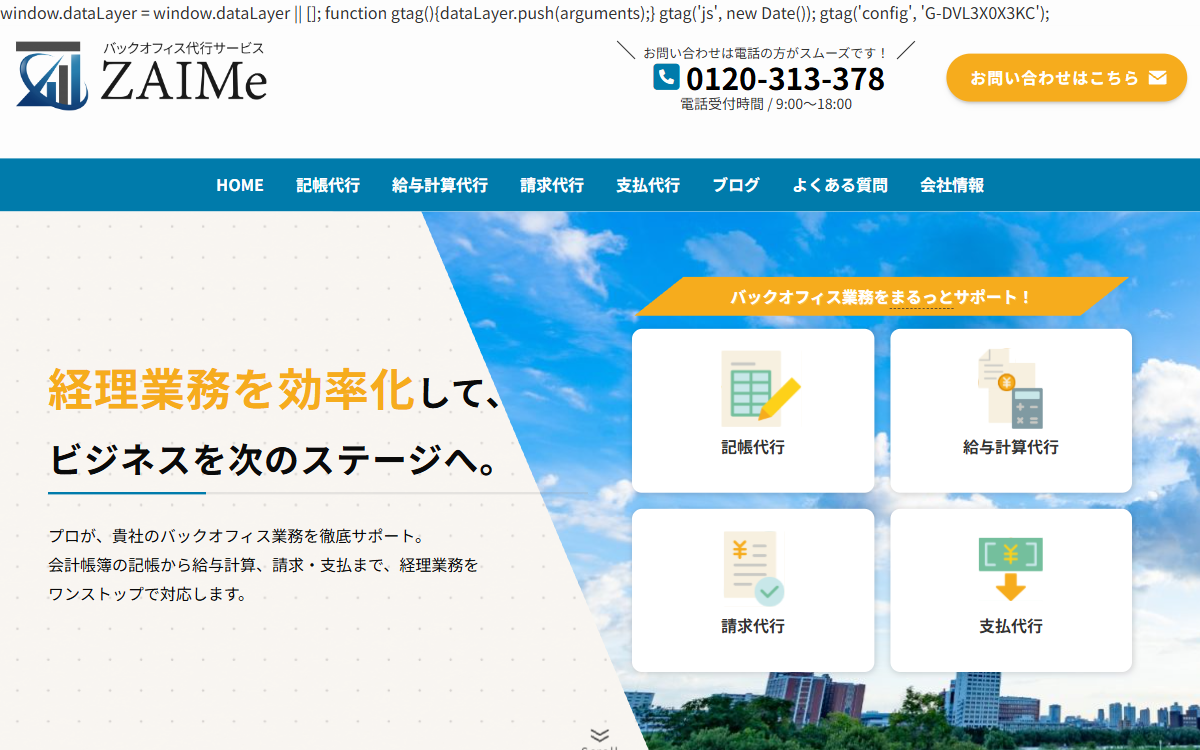Call phone number 0120-313-378
The height and width of the screenshot is (750, 1200).
(x=785, y=78)
